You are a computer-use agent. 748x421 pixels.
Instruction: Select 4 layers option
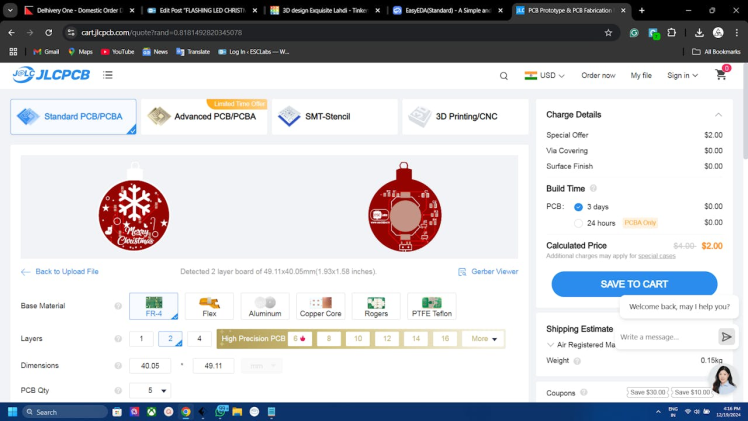pos(199,339)
